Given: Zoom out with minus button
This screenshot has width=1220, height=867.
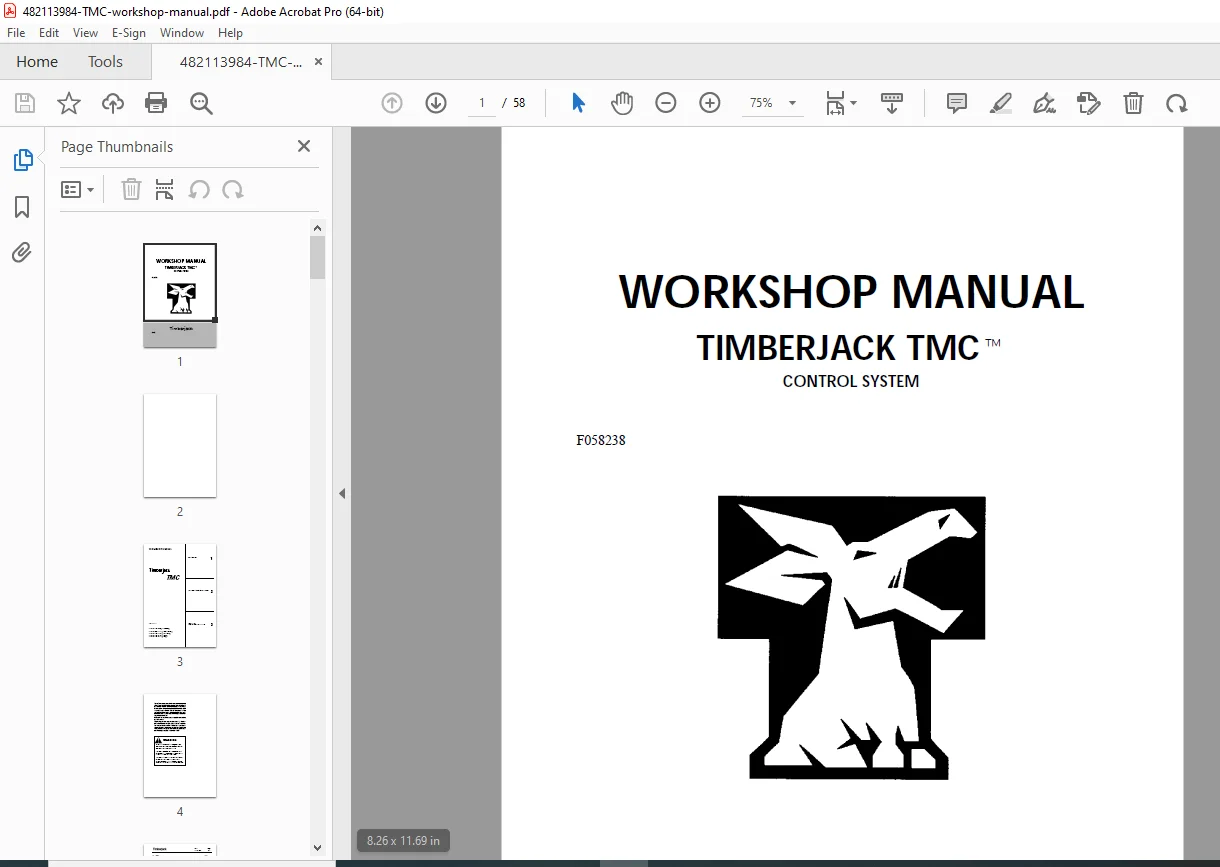Looking at the screenshot, I should [x=666, y=103].
